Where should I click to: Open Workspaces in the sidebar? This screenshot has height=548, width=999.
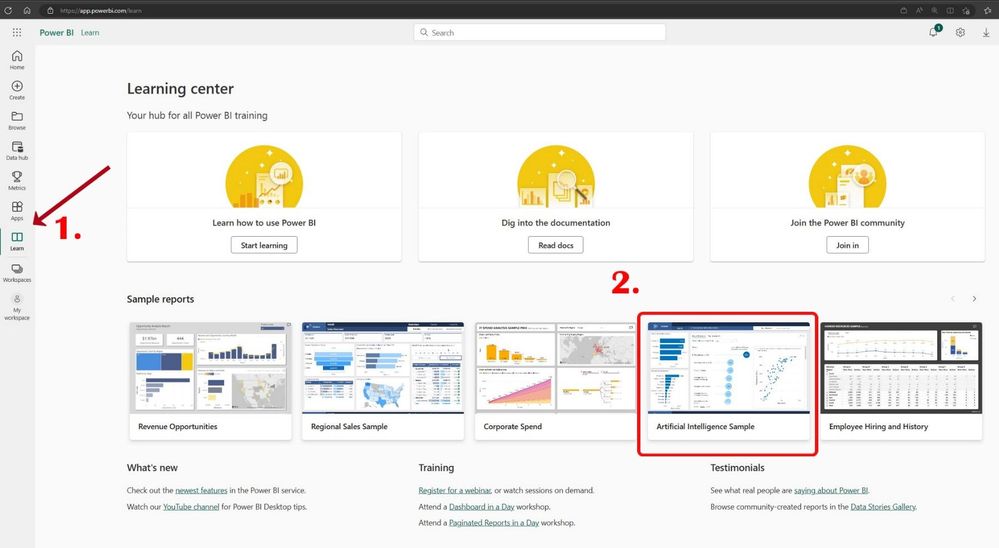pyautogui.click(x=17, y=273)
